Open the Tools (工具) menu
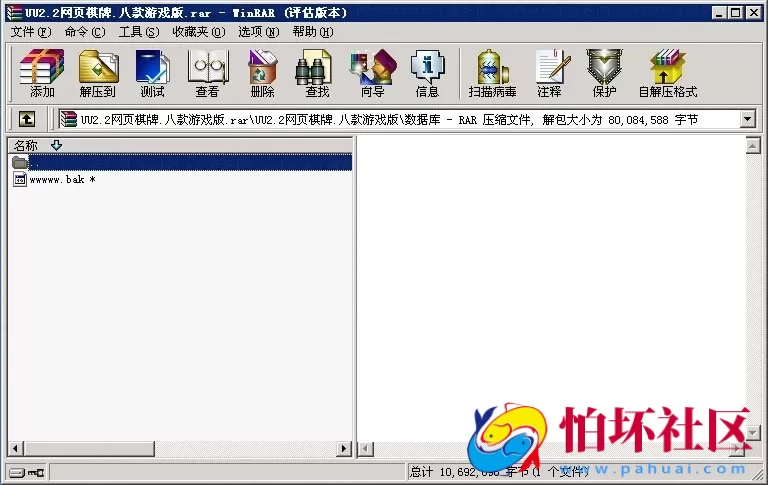 click(x=139, y=32)
